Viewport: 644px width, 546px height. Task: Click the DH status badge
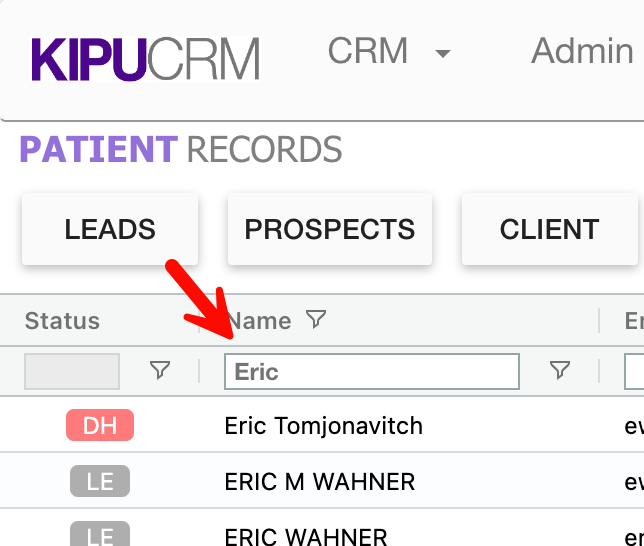pyautogui.click(x=100, y=426)
